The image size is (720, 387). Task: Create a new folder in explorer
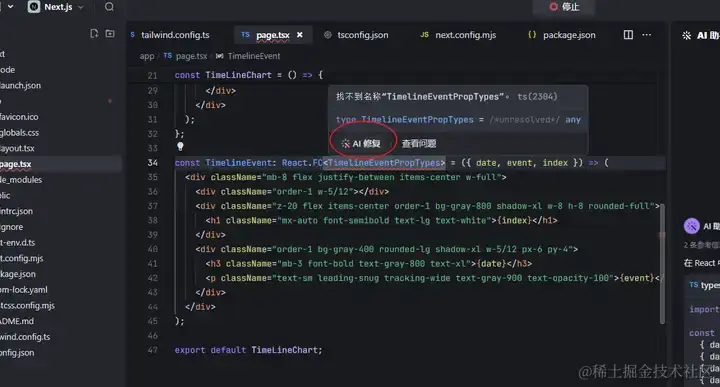[110, 34]
